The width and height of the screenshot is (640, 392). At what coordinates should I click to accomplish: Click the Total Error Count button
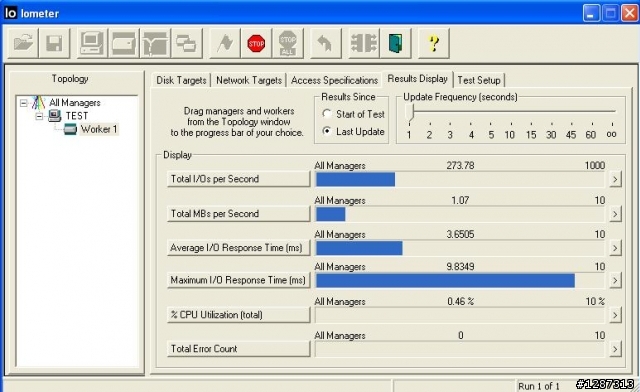pyautogui.click(x=239, y=349)
